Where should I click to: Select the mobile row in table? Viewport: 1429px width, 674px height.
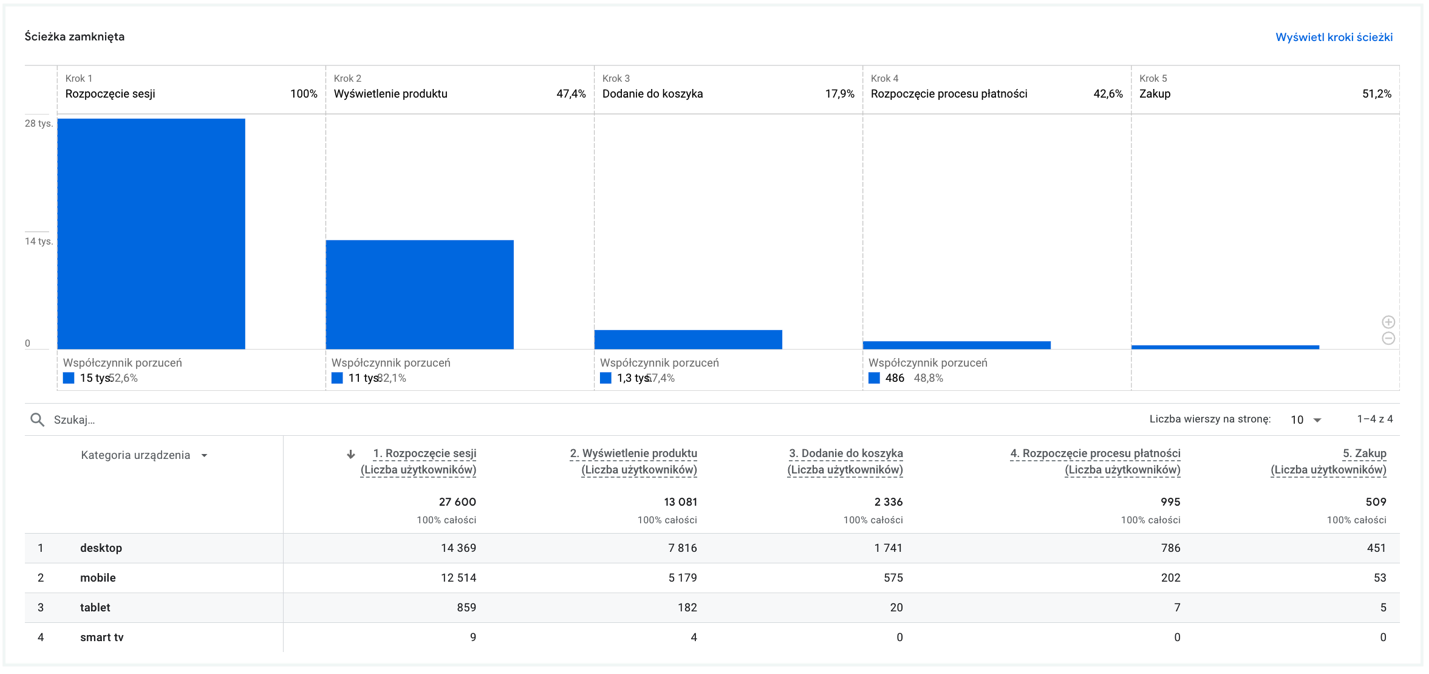click(98, 578)
